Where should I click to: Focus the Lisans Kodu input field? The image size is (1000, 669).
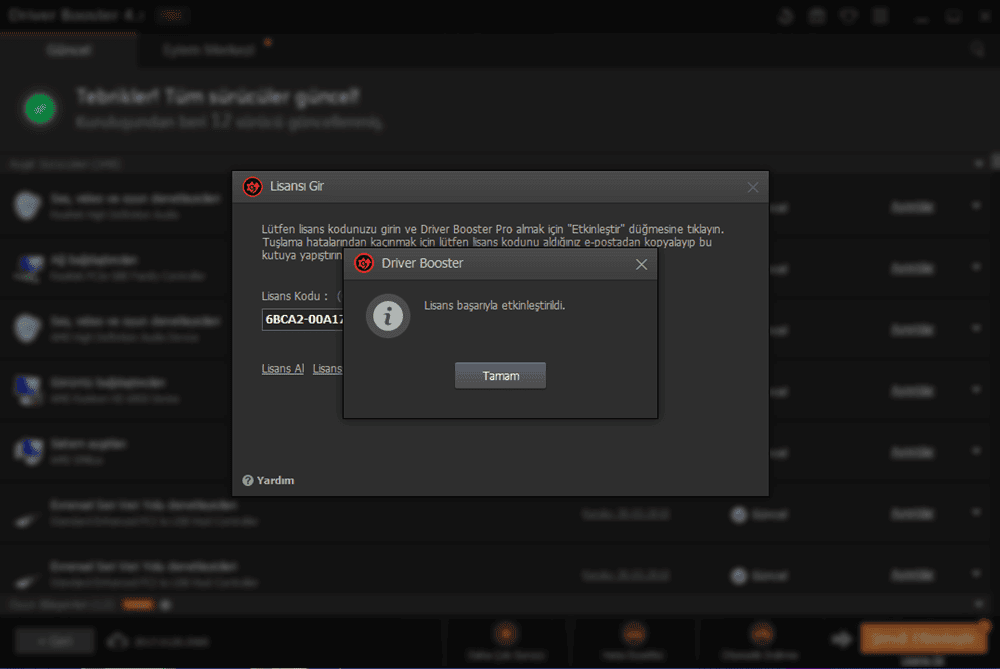302,320
